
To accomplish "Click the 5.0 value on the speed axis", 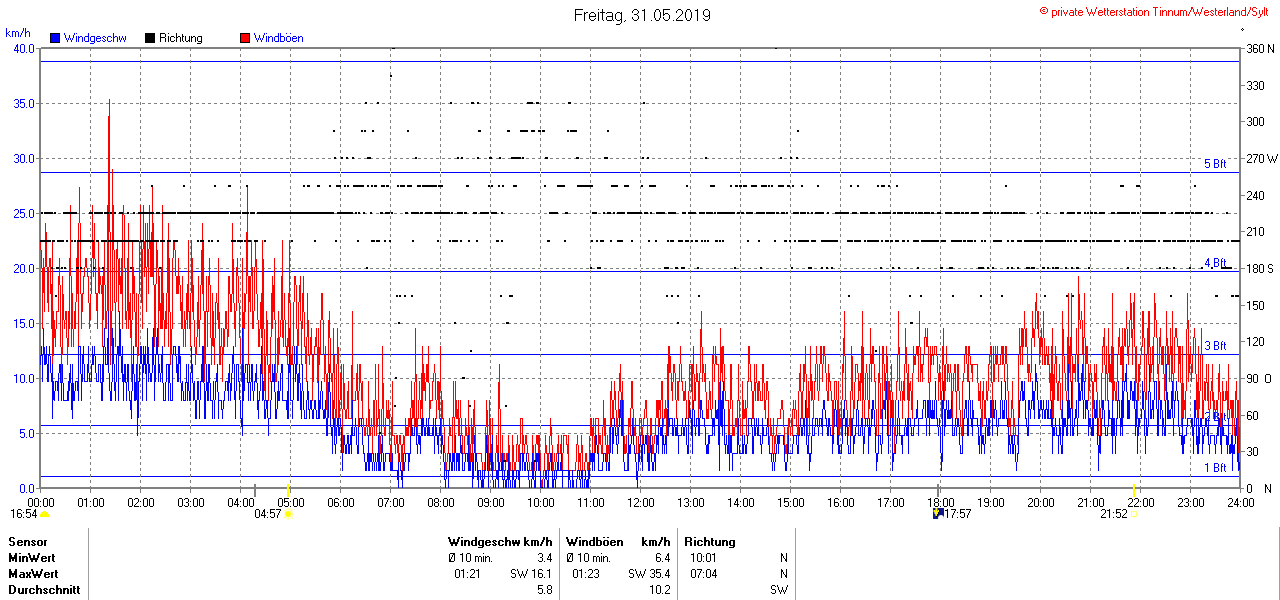I will [x=27, y=433].
